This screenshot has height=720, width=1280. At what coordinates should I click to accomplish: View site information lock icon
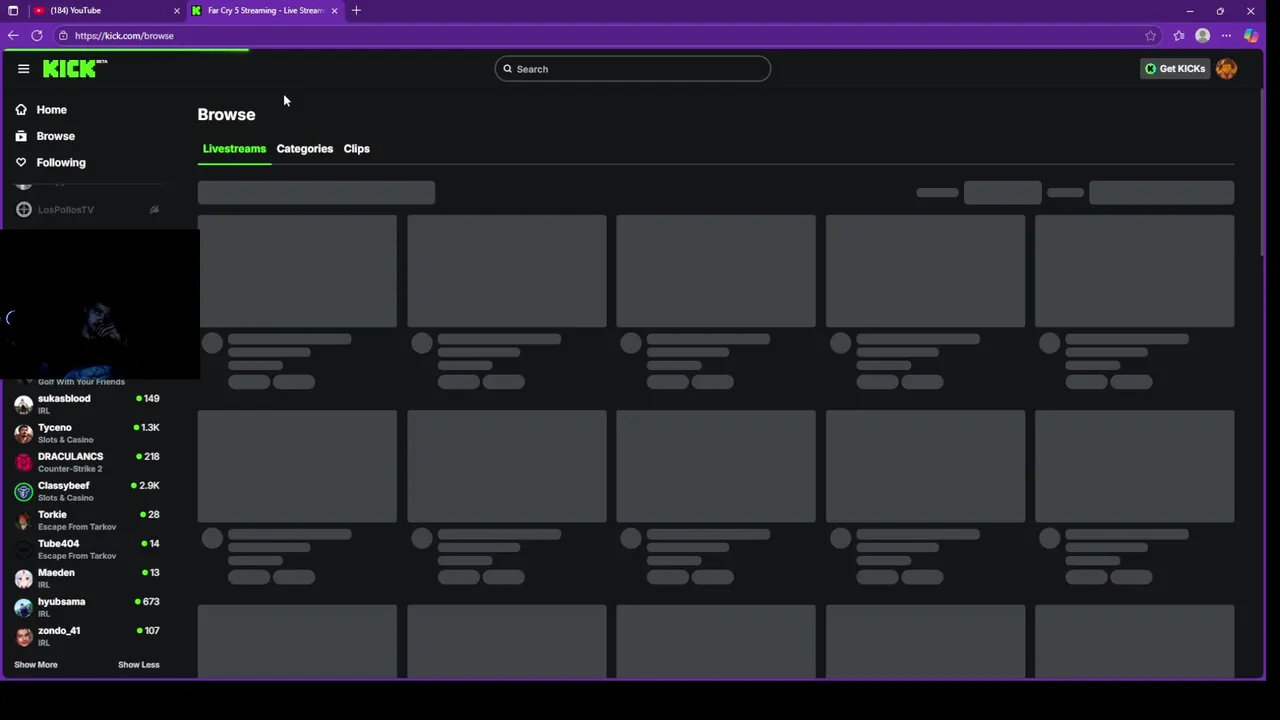click(x=63, y=35)
